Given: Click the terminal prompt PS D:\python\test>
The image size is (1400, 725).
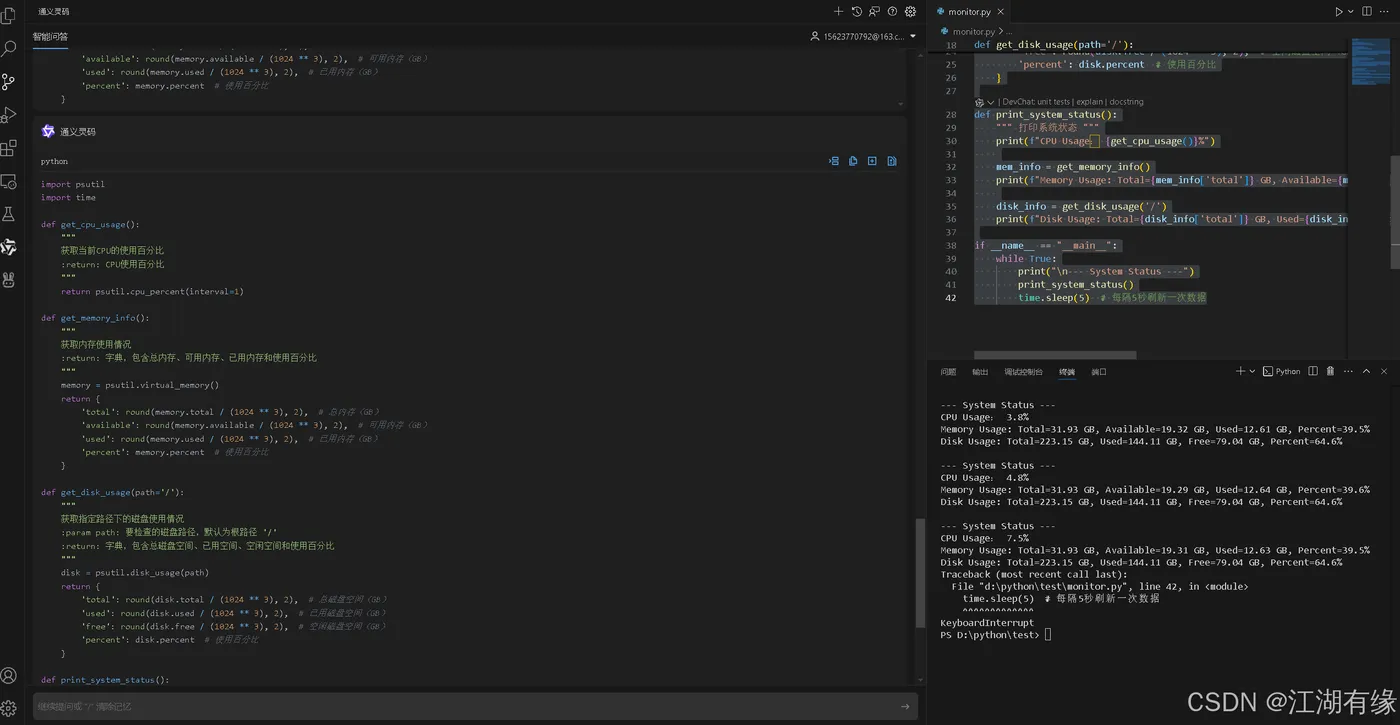Looking at the screenshot, I should (990, 635).
